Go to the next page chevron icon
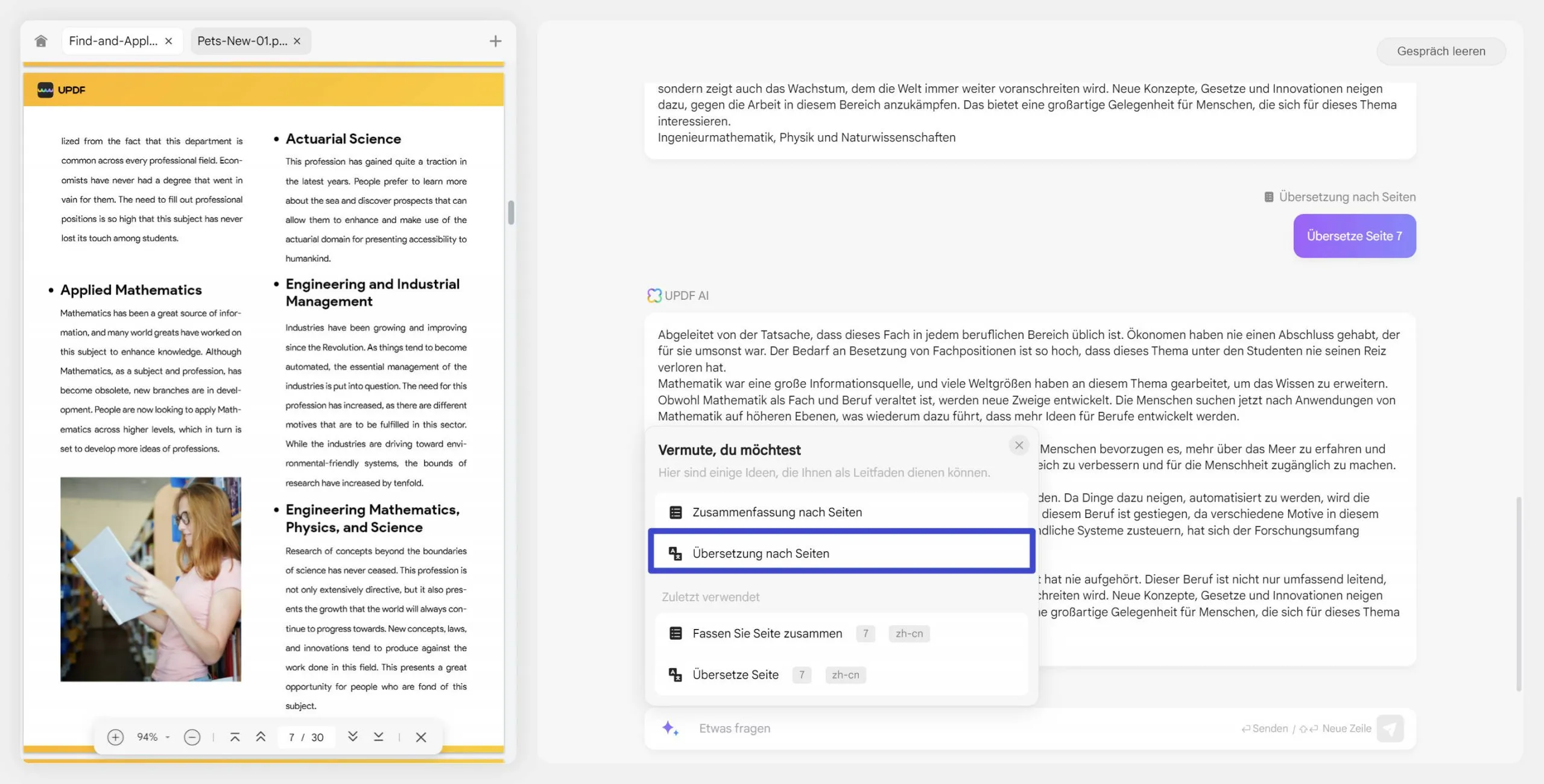The width and height of the screenshot is (1544, 784). click(353, 736)
